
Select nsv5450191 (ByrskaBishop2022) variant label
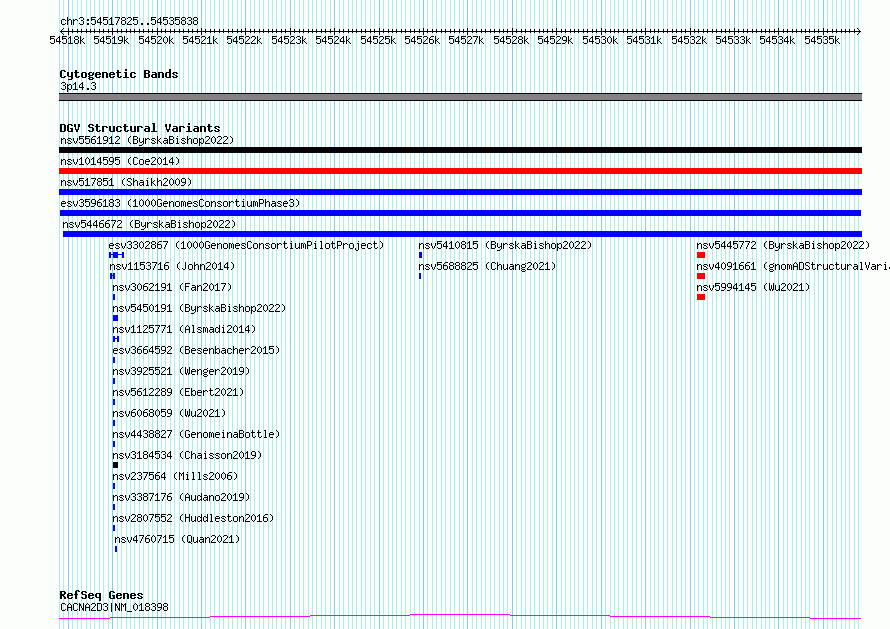tap(199, 308)
